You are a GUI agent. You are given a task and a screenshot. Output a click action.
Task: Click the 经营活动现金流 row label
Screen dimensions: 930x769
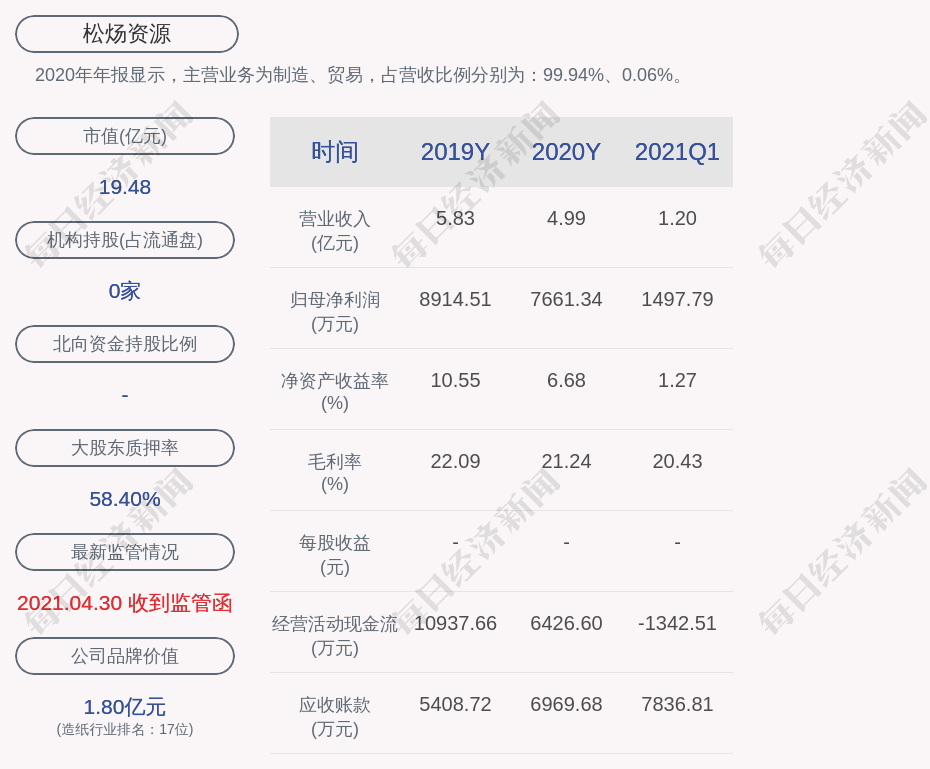coord(335,635)
